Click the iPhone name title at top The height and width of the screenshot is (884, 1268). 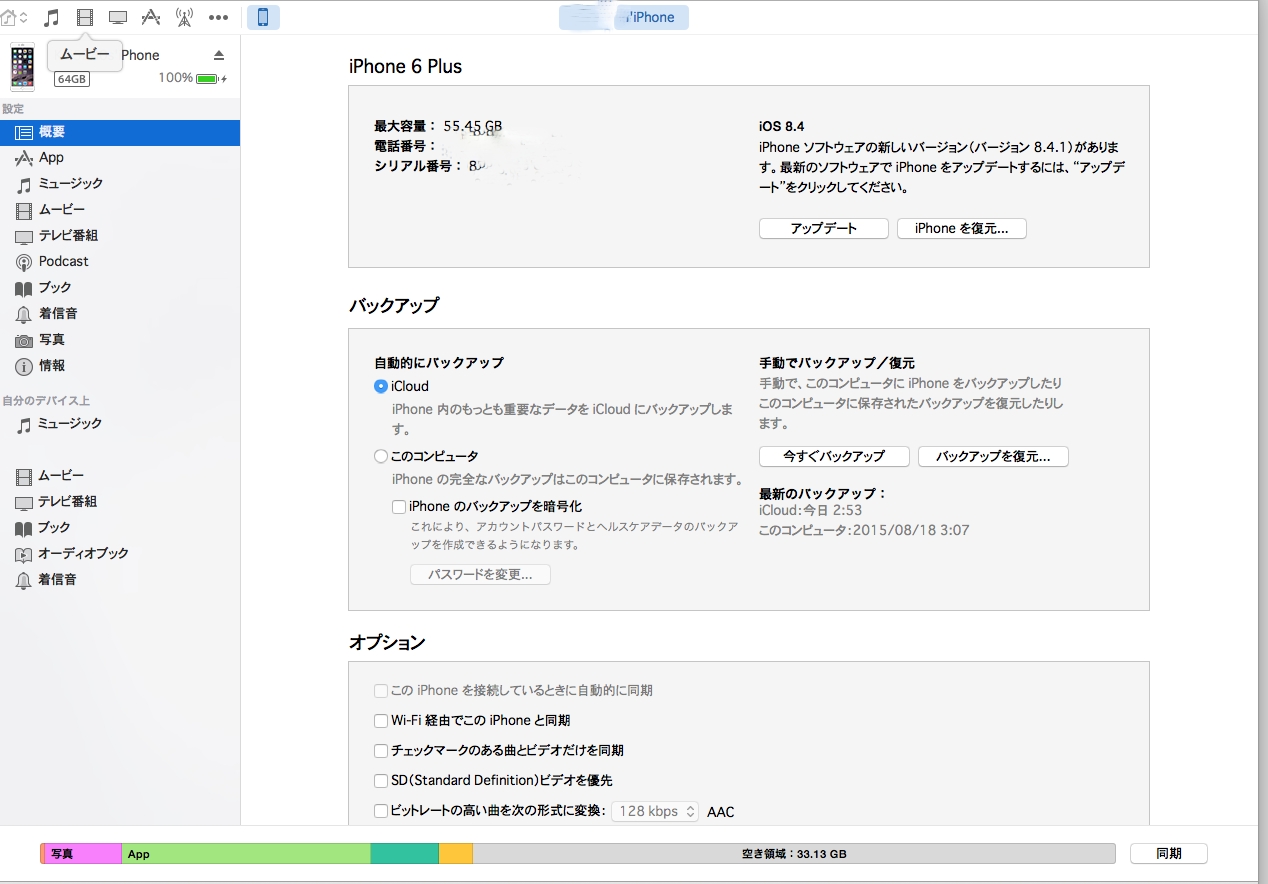(625, 17)
